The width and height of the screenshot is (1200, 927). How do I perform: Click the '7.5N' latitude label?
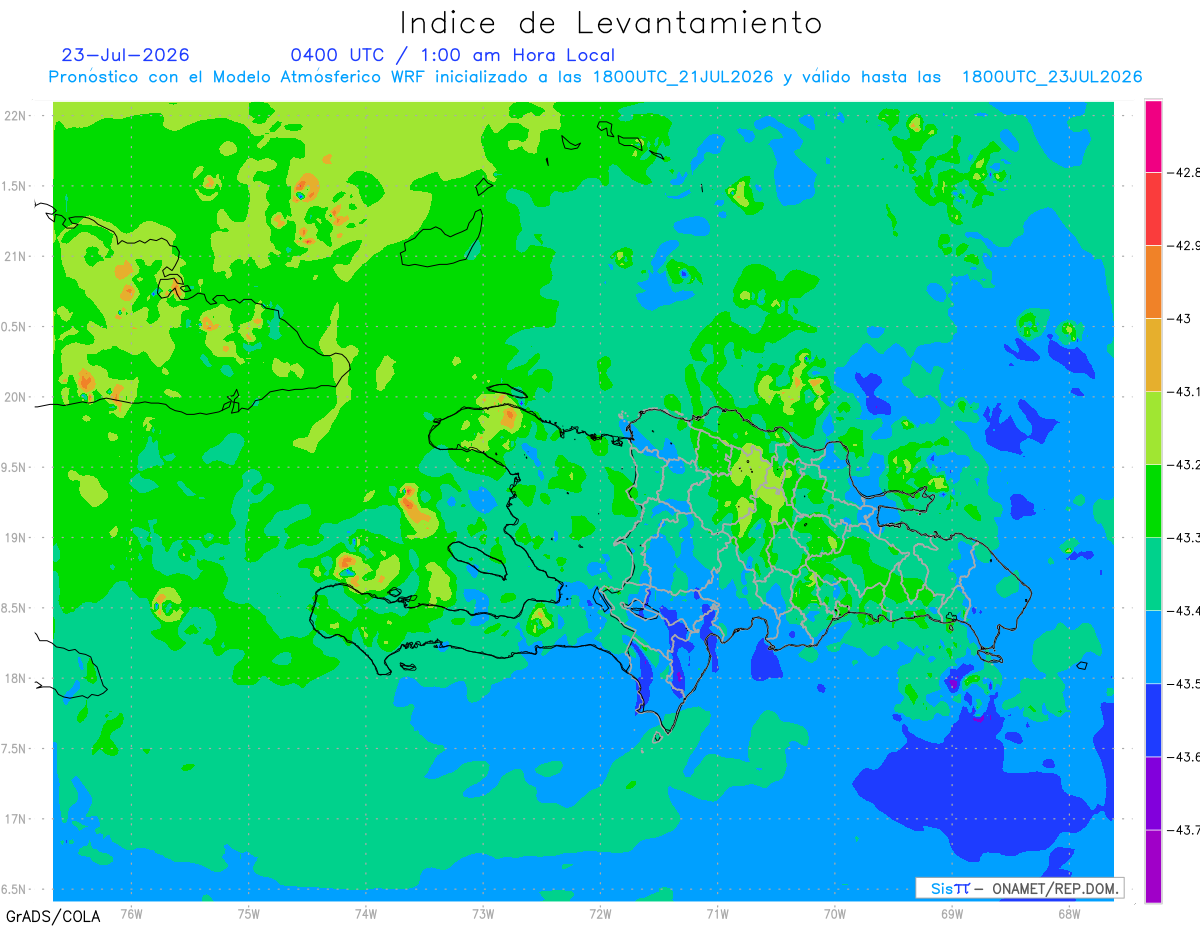(14, 750)
